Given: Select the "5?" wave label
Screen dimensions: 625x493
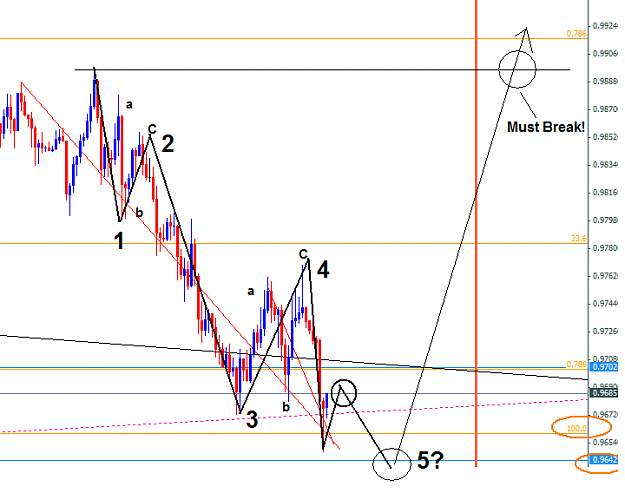Looking at the screenshot, I should pyautogui.click(x=430, y=460).
